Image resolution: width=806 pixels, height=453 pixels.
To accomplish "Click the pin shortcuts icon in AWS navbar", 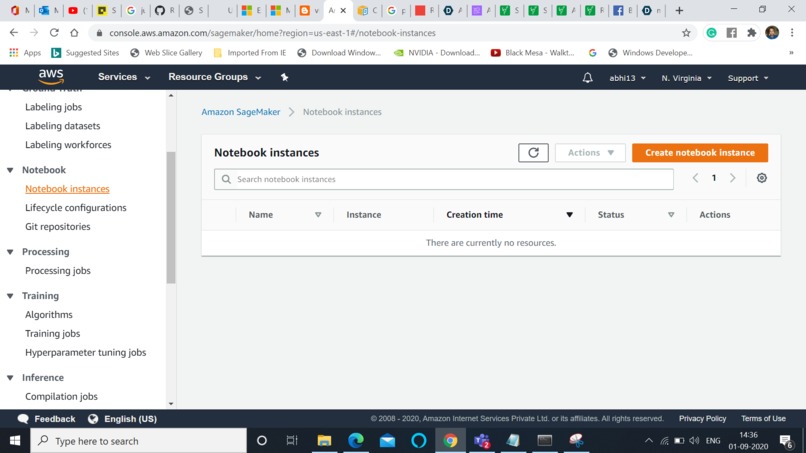I will click(x=284, y=77).
